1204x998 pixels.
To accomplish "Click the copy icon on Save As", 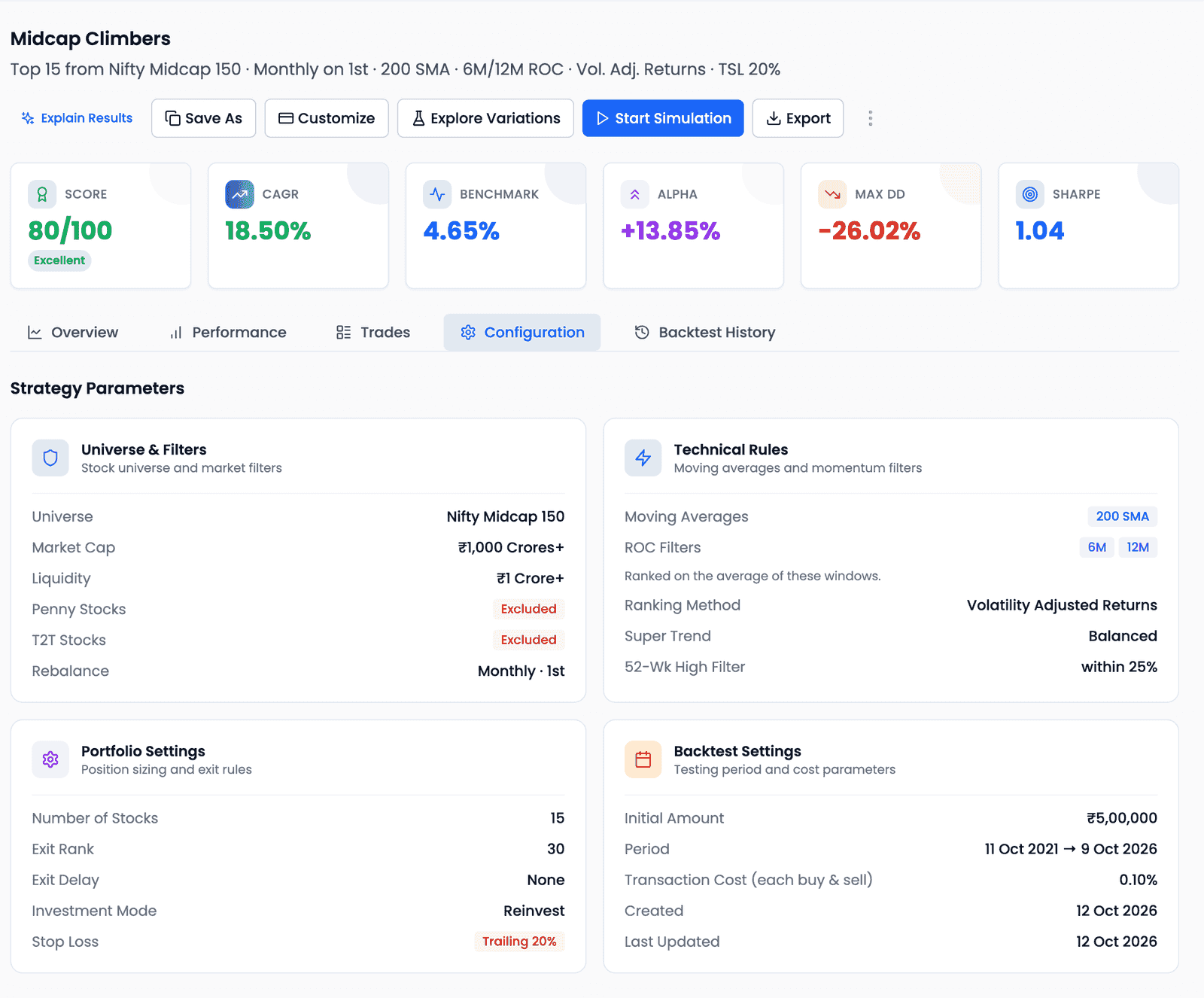I will [172, 118].
